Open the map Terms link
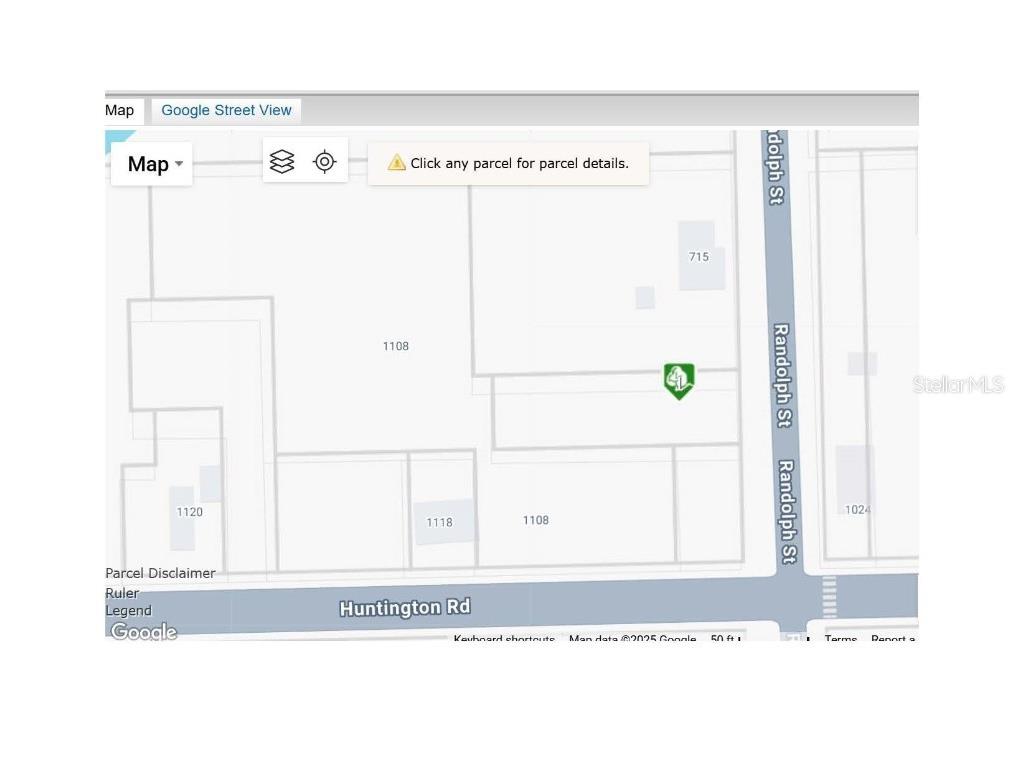 click(x=840, y=639)
